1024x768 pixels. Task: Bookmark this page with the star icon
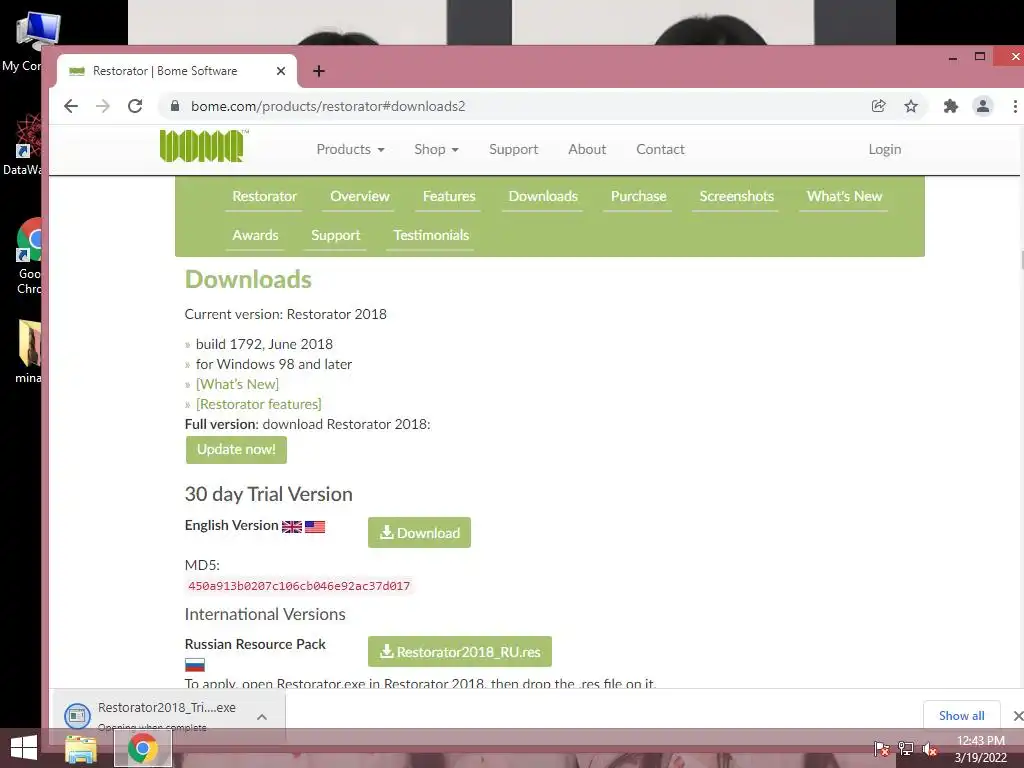[x=910, y=106]
